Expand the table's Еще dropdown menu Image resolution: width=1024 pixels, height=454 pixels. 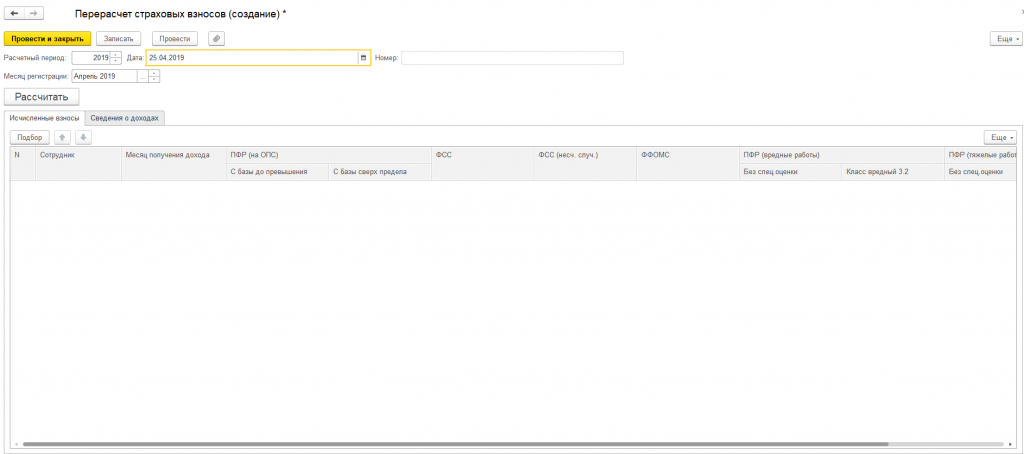click(1001, 137)
